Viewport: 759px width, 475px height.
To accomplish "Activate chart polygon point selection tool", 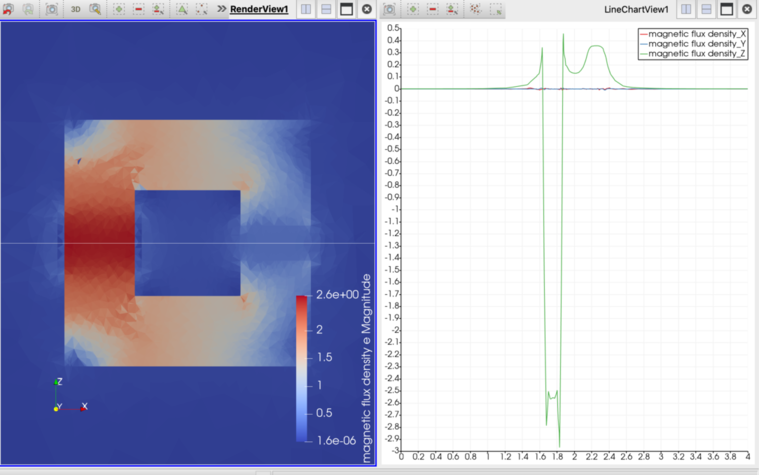I will tap(475, 9).
